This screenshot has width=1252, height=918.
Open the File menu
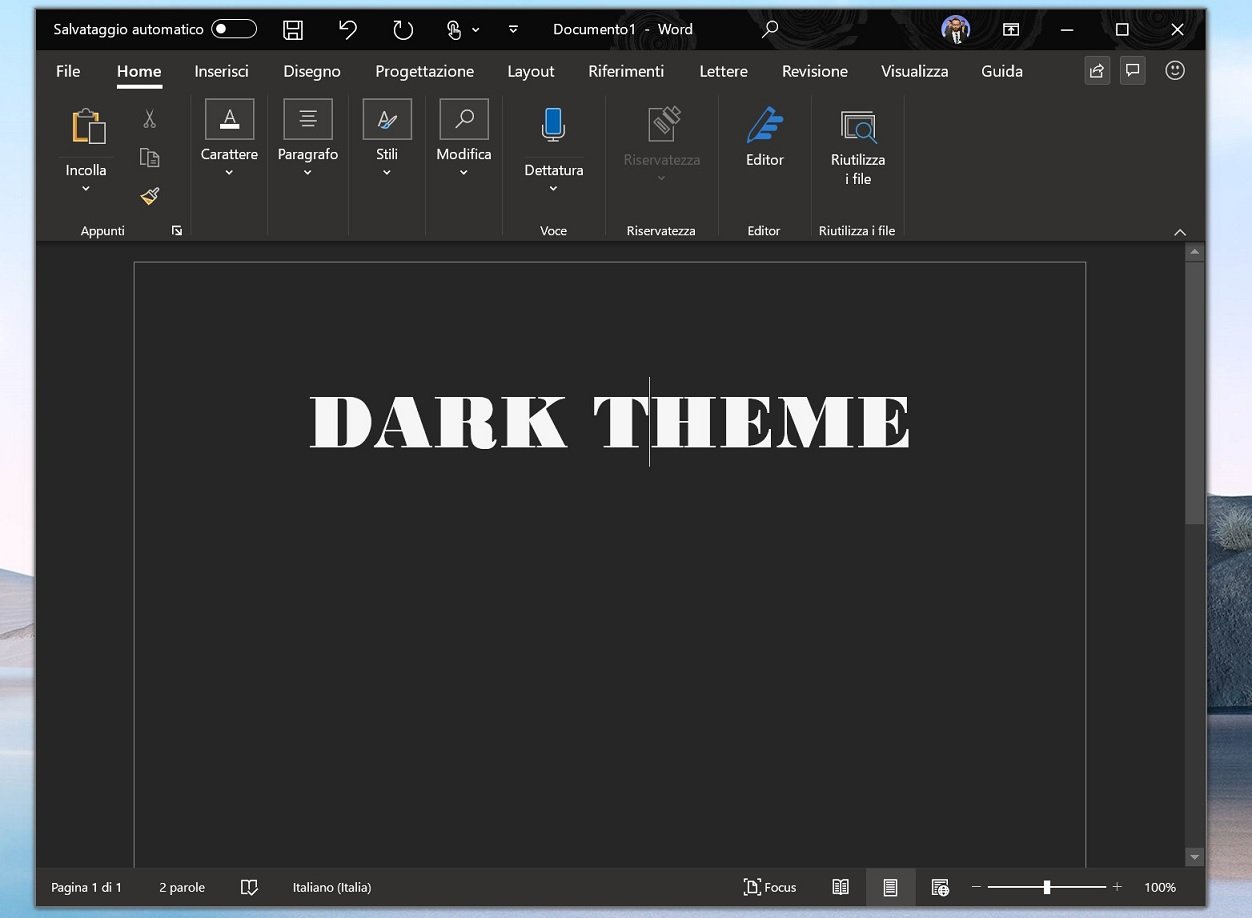[x=67, y=71]
